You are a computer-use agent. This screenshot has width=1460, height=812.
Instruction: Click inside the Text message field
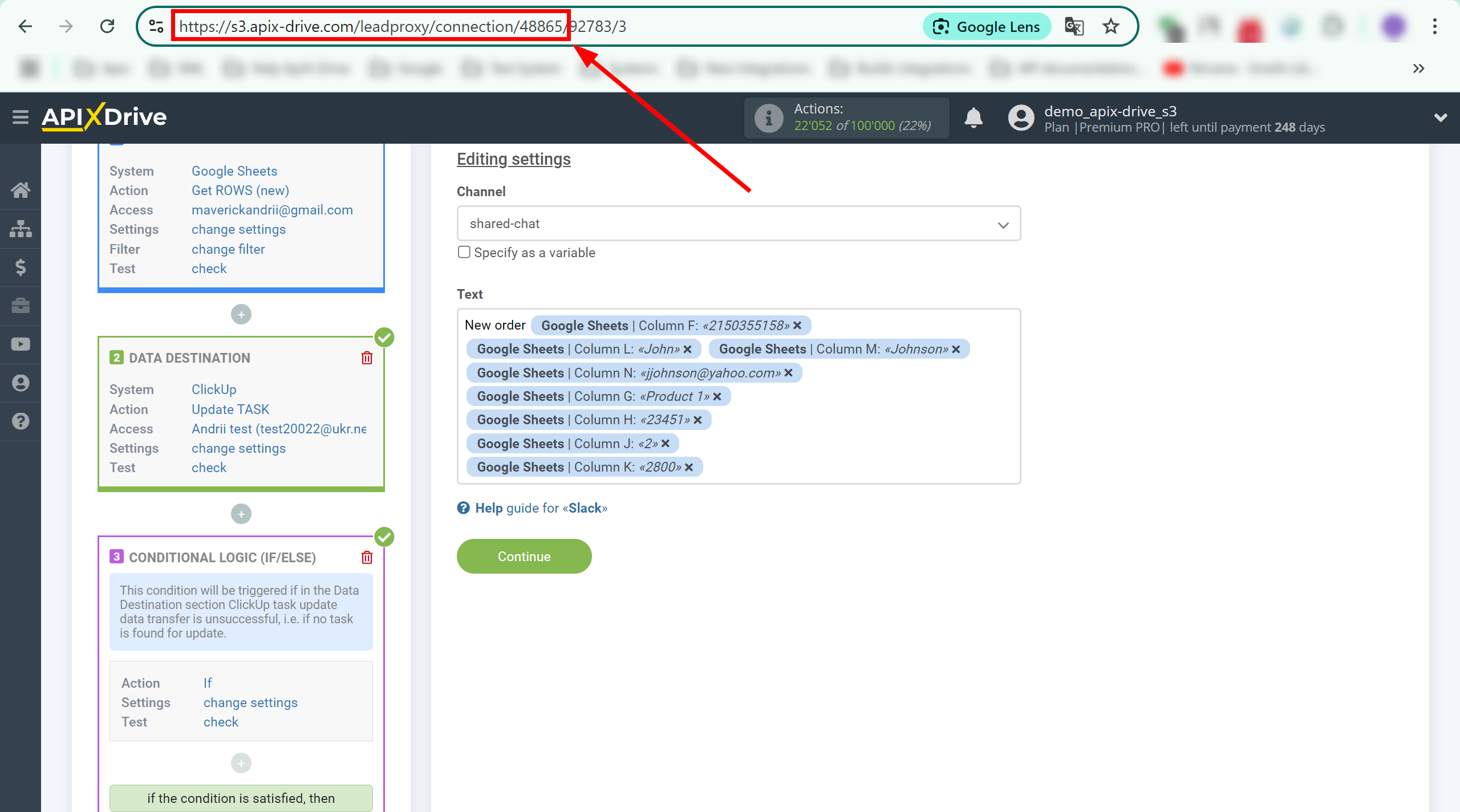(739, 396)
